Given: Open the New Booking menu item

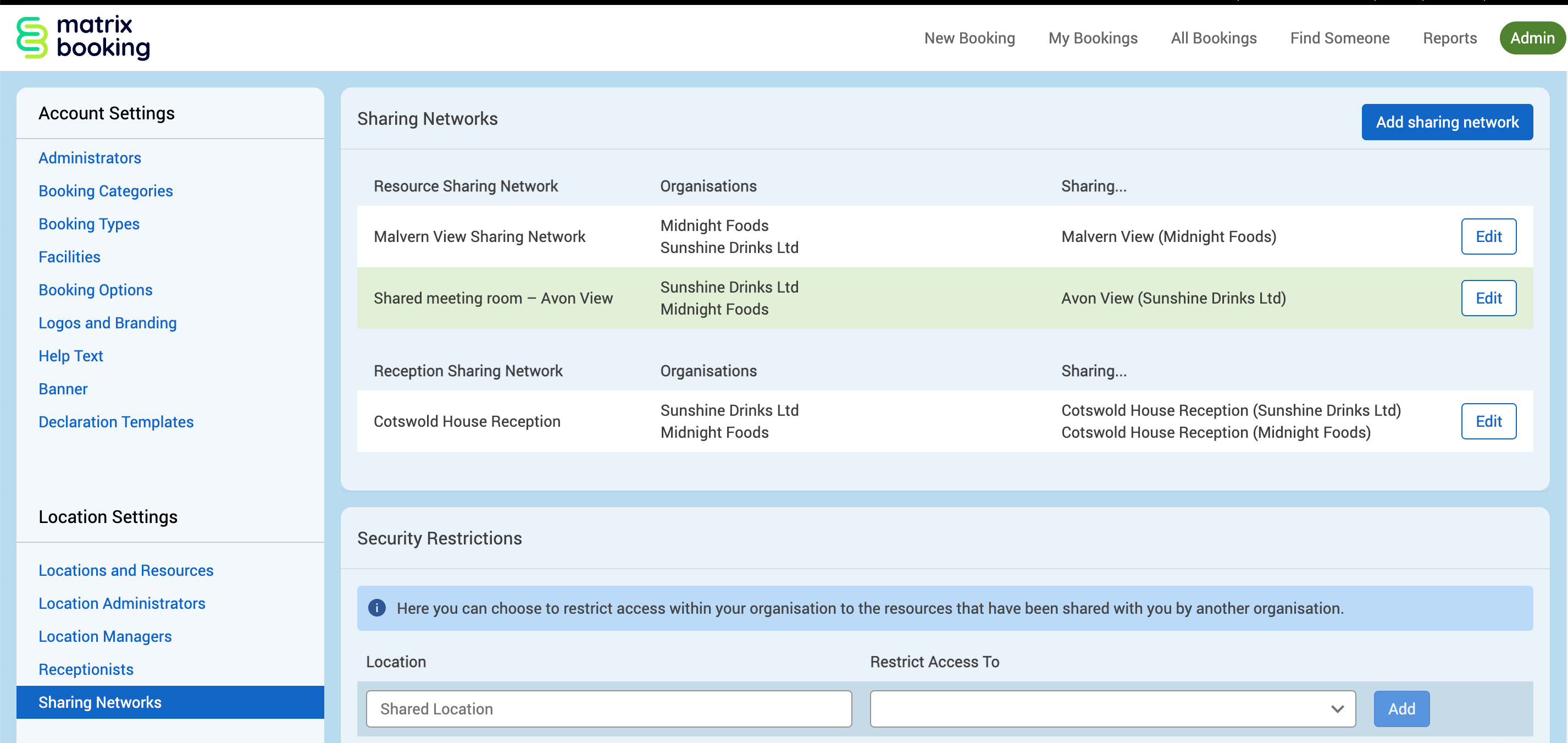Looking at the screenshot, I should (969, 38).
